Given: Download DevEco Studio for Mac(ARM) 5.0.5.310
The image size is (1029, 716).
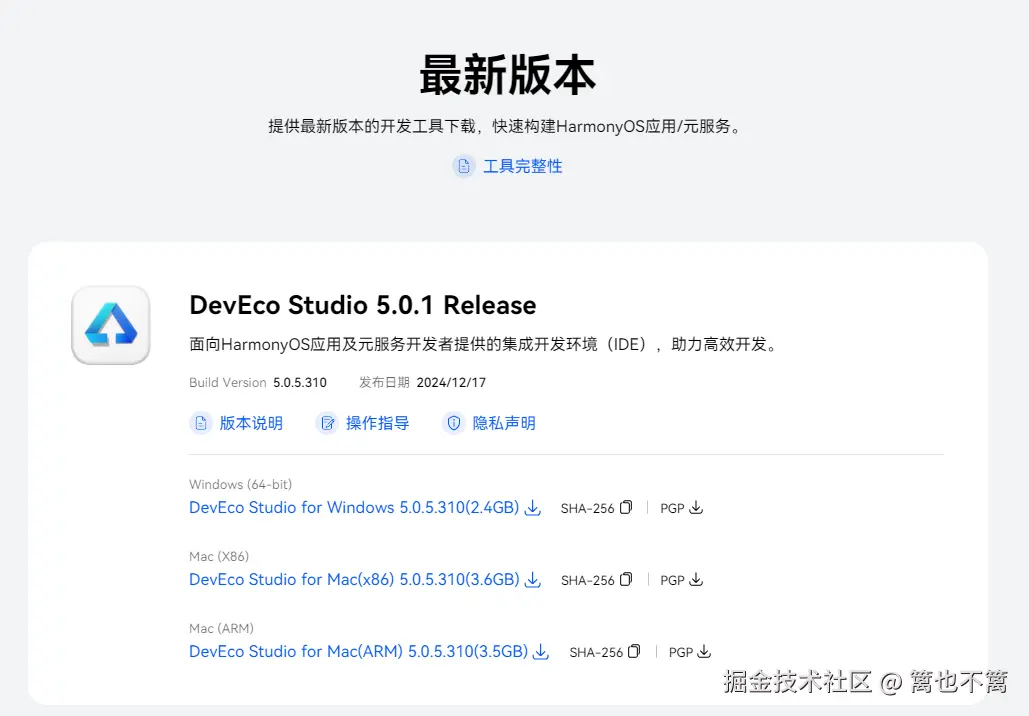Looking at the screenshot, I should point(358,652).
